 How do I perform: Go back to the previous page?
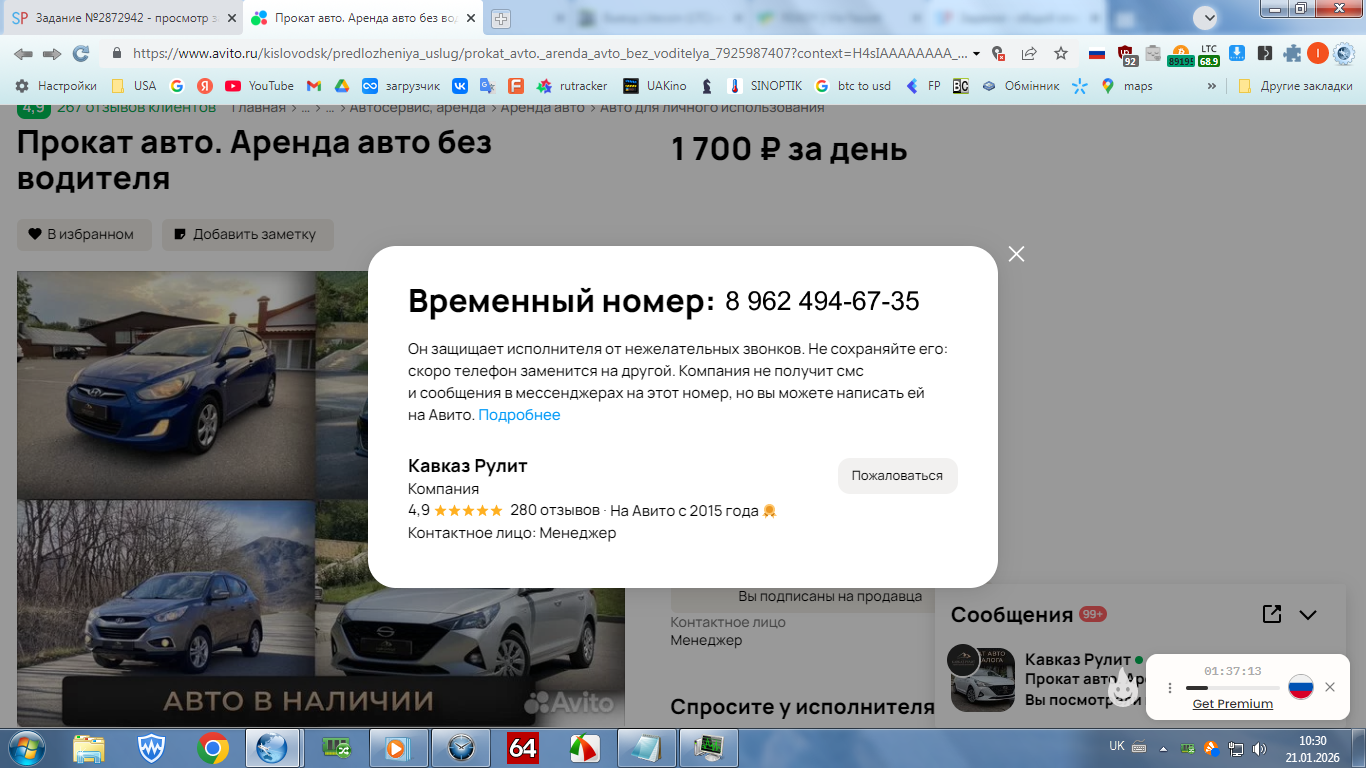click(x=23, y=53)
